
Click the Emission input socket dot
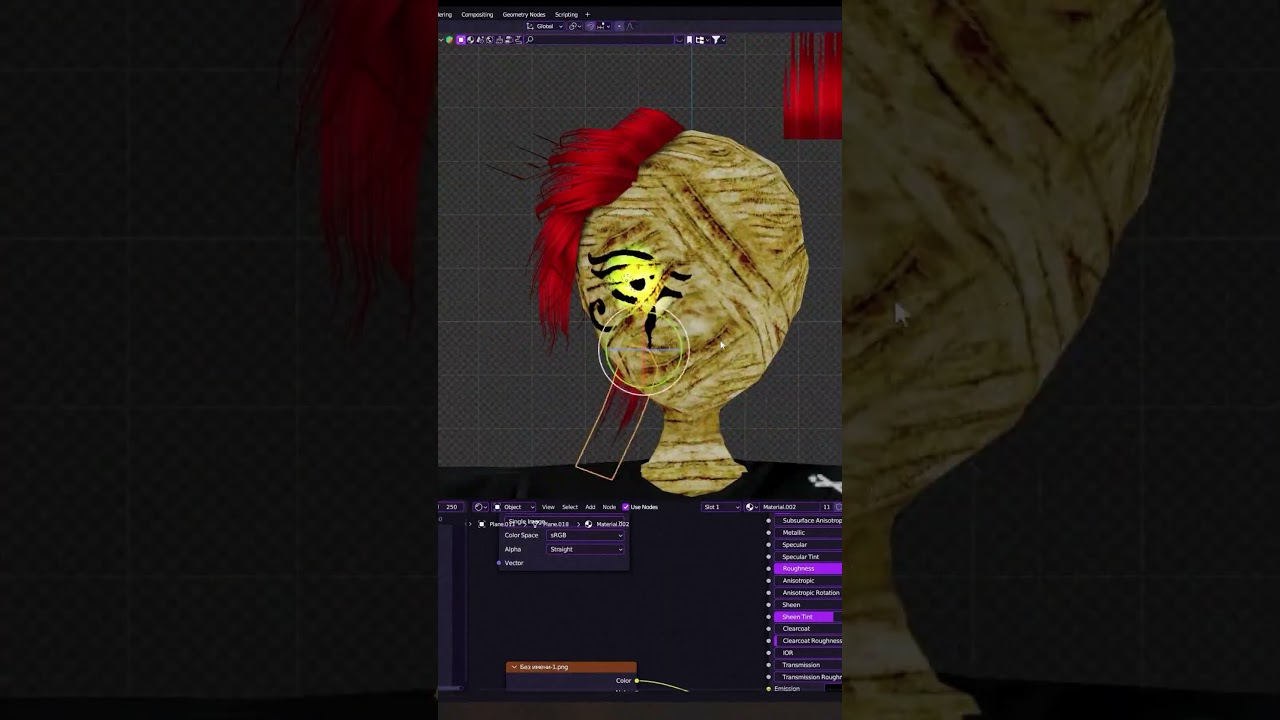click(x=769, y=689)
